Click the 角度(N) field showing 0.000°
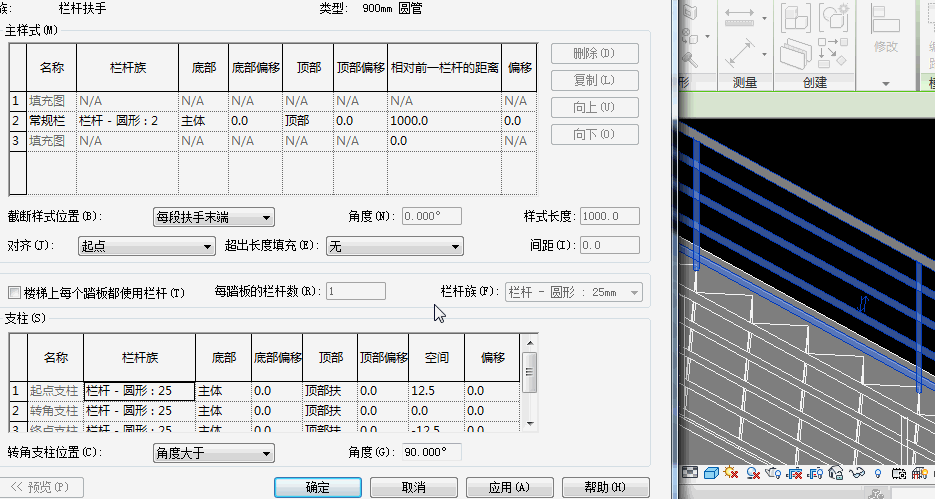This screenshot has height=499, width=935. 432,216
